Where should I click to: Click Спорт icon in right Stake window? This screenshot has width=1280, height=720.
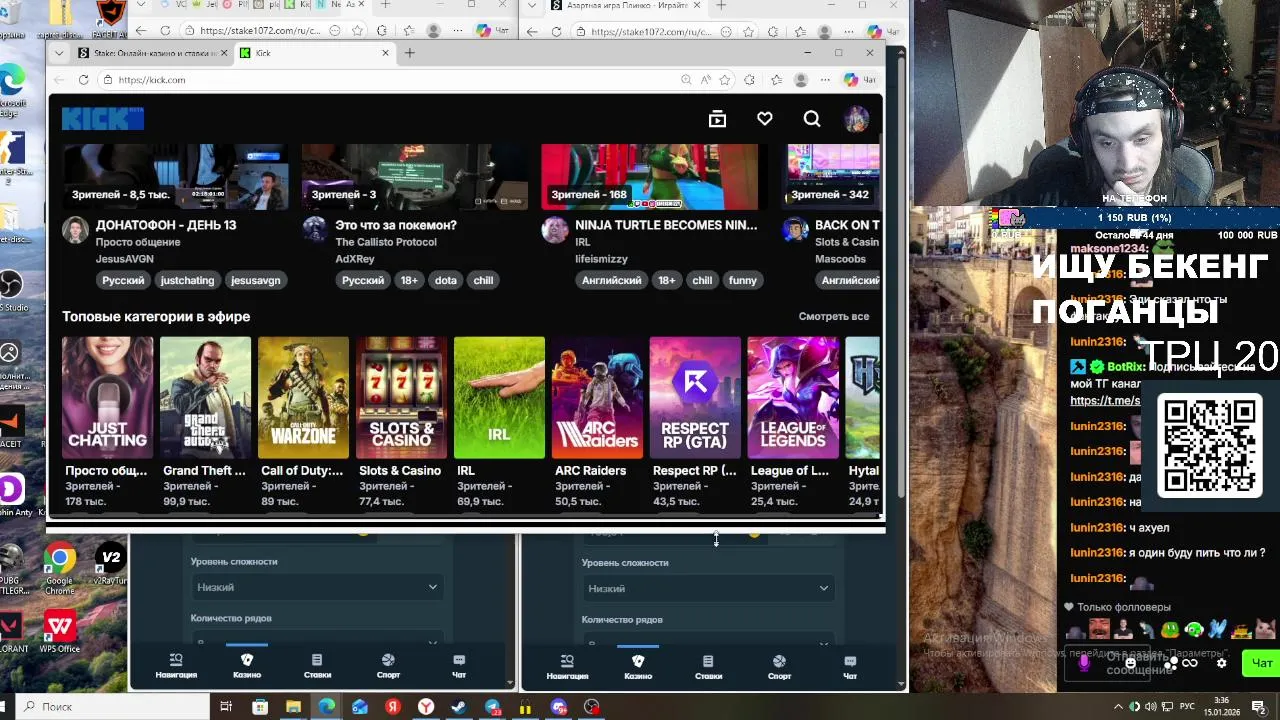779,667
